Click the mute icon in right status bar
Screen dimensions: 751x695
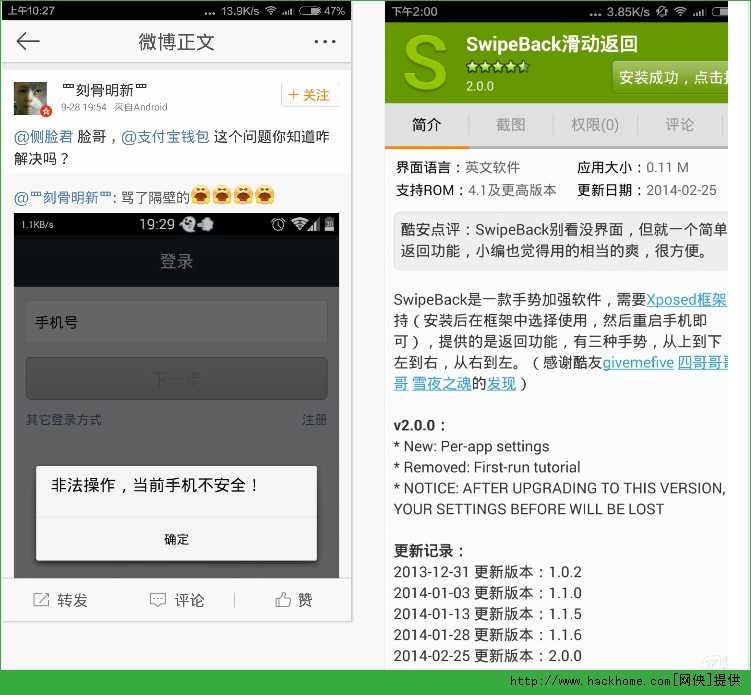point(661,11)
